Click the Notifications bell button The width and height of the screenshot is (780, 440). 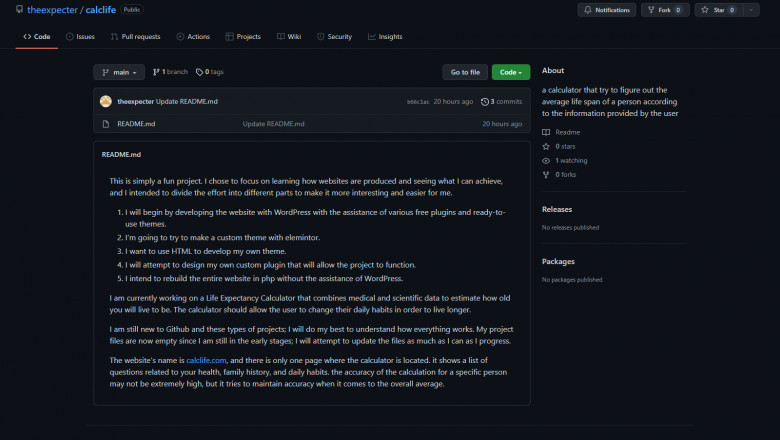(x=607, y=10)
